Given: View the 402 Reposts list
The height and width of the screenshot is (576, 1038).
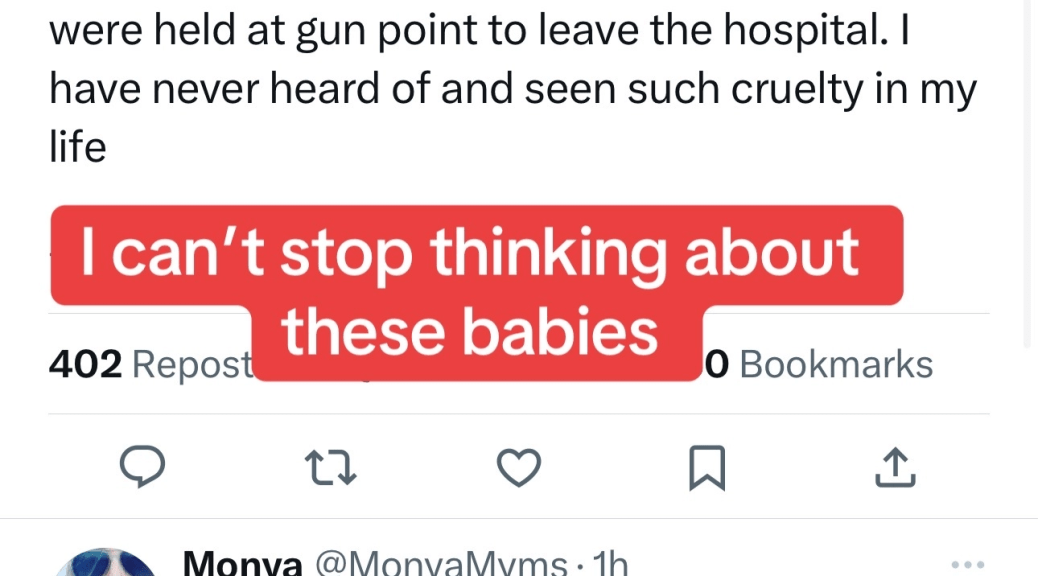Looking at the screenshot, I should click(x=150, y=365).
